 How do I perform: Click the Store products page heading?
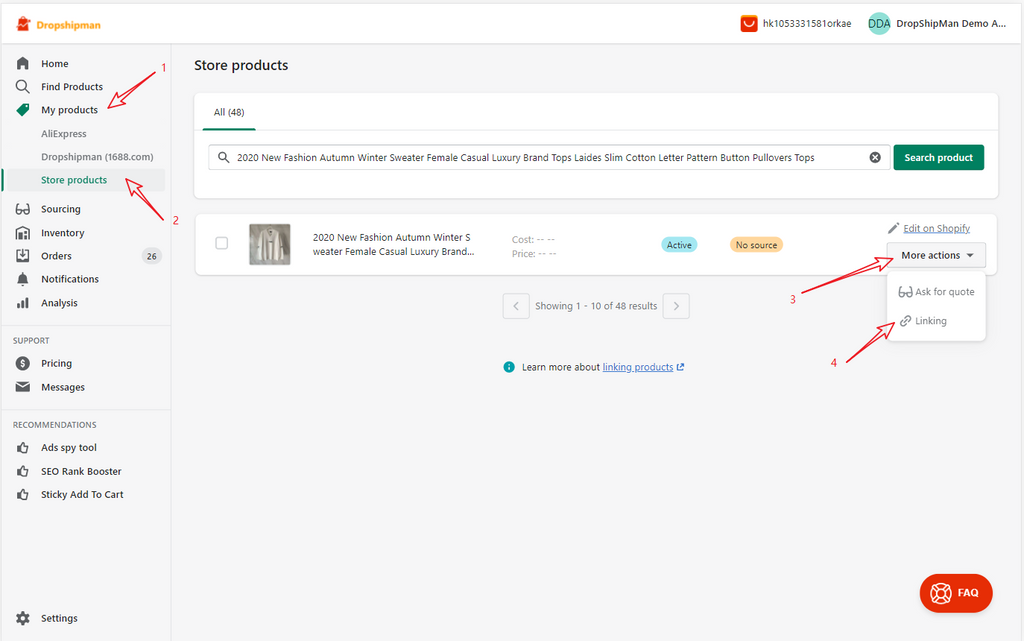click(x=241, y=65)
